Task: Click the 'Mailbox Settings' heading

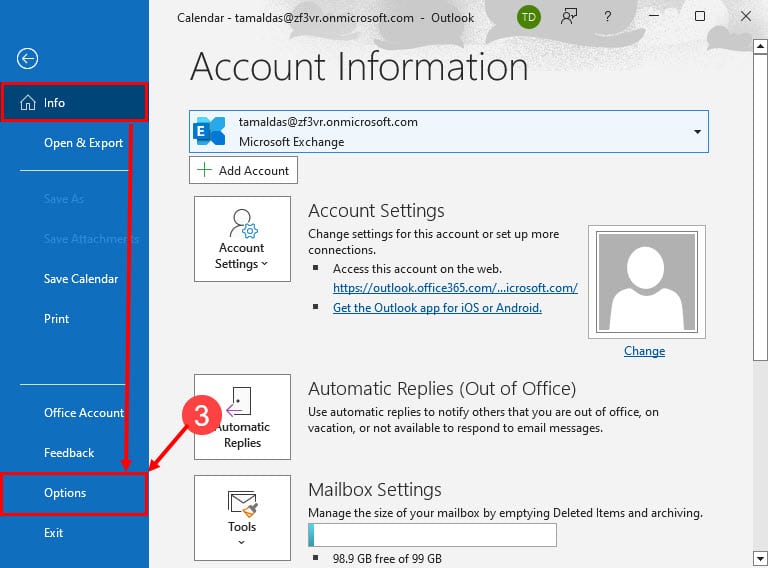Action: (x=375, y=489)
